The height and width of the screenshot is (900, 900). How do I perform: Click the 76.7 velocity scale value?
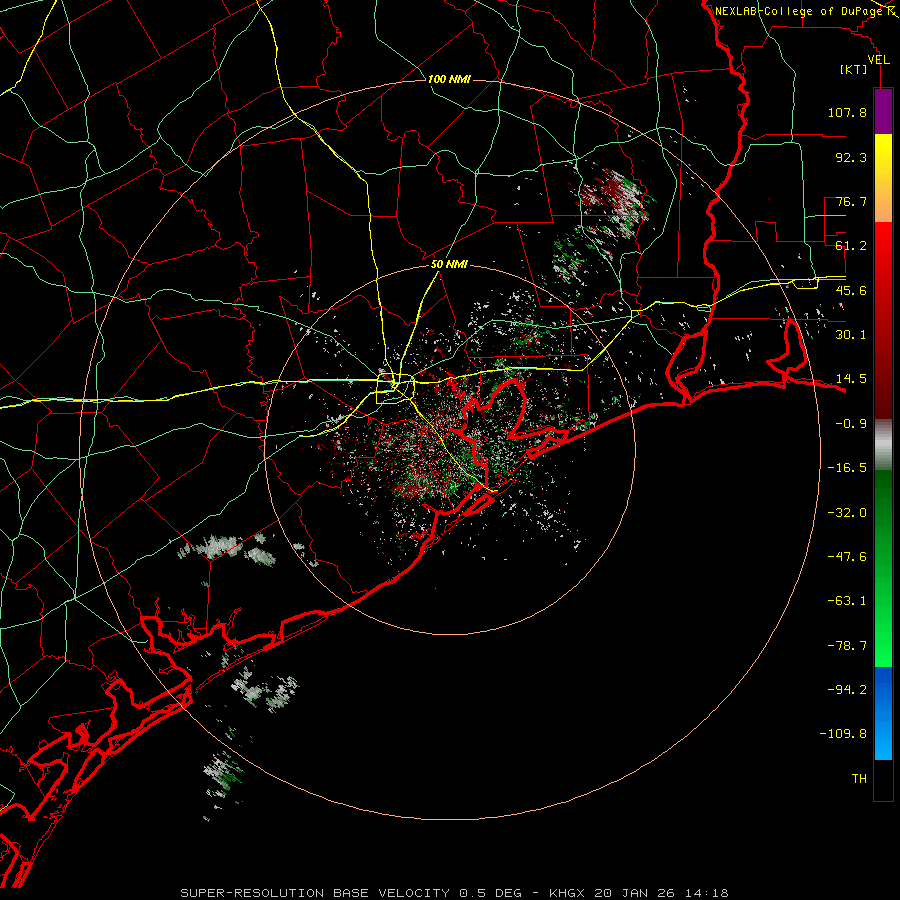click(x=851, y=201)
